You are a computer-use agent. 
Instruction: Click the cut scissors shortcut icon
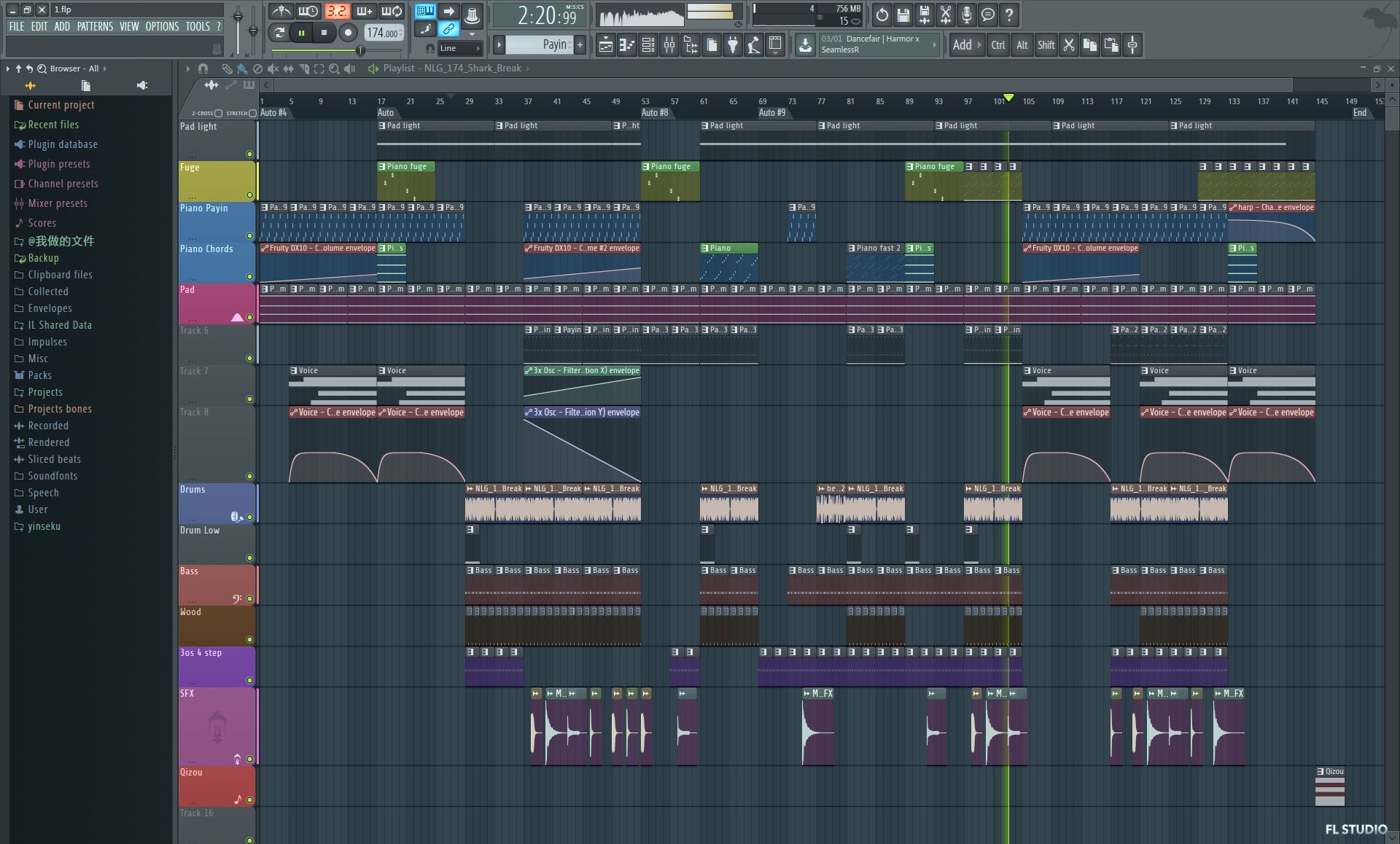coord(1069,45)
